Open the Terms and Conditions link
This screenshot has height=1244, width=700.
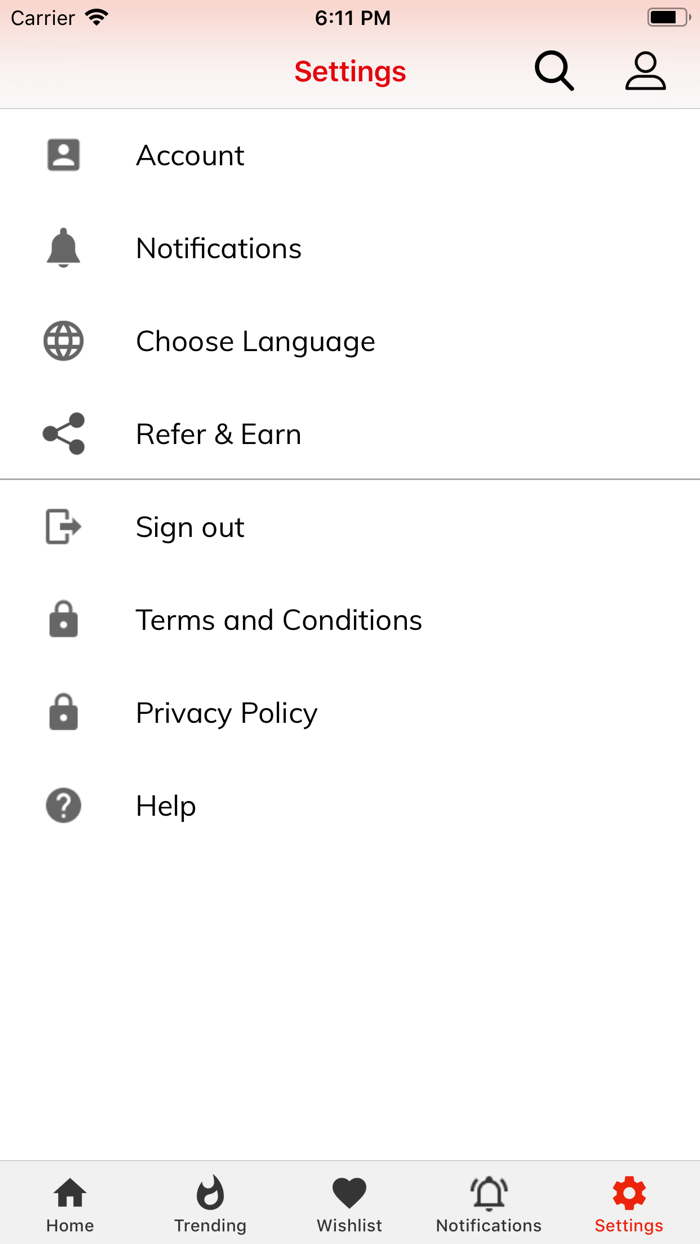(x=279, y=621)
